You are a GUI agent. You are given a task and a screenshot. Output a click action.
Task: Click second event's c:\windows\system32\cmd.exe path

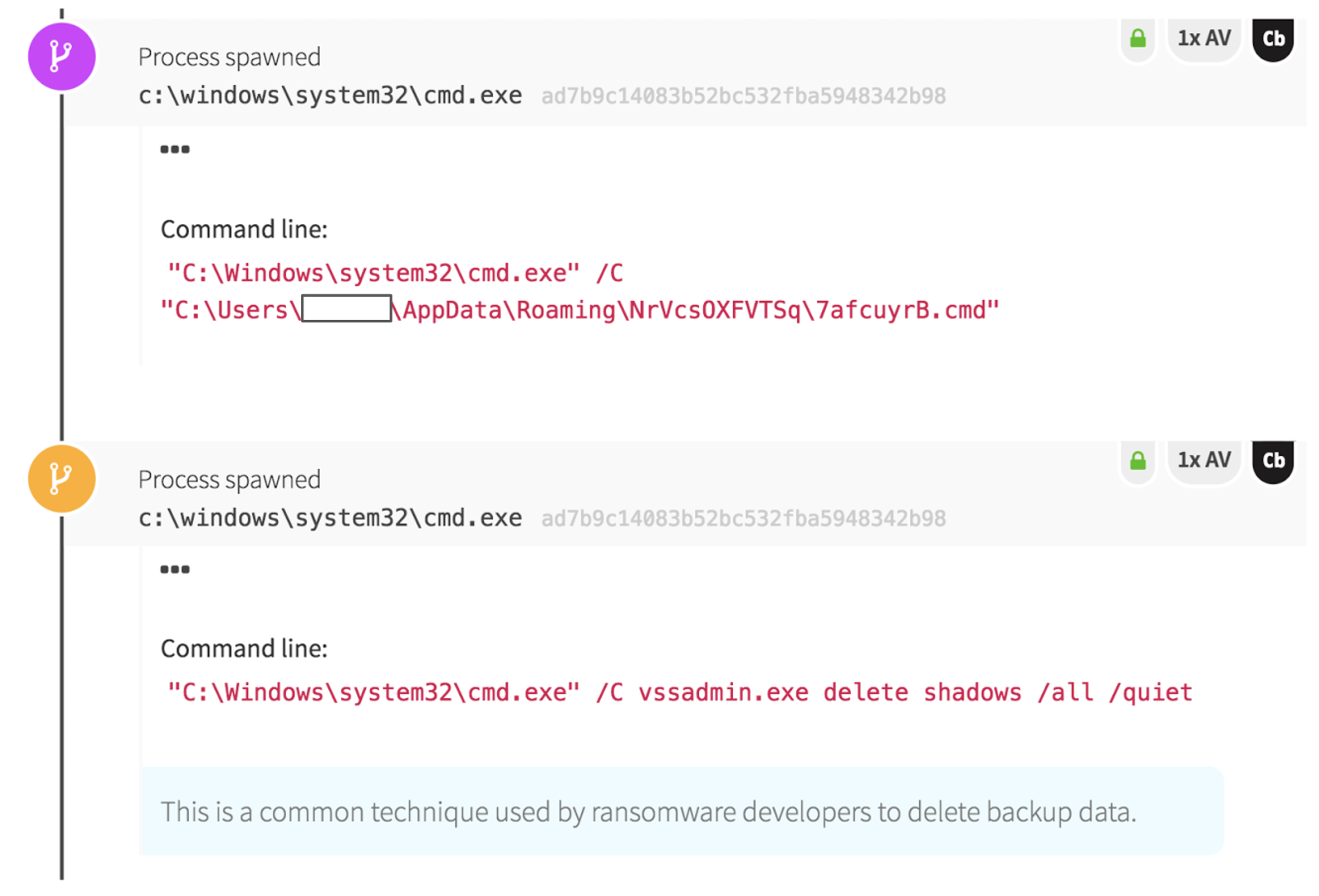[x=330, y=518]
